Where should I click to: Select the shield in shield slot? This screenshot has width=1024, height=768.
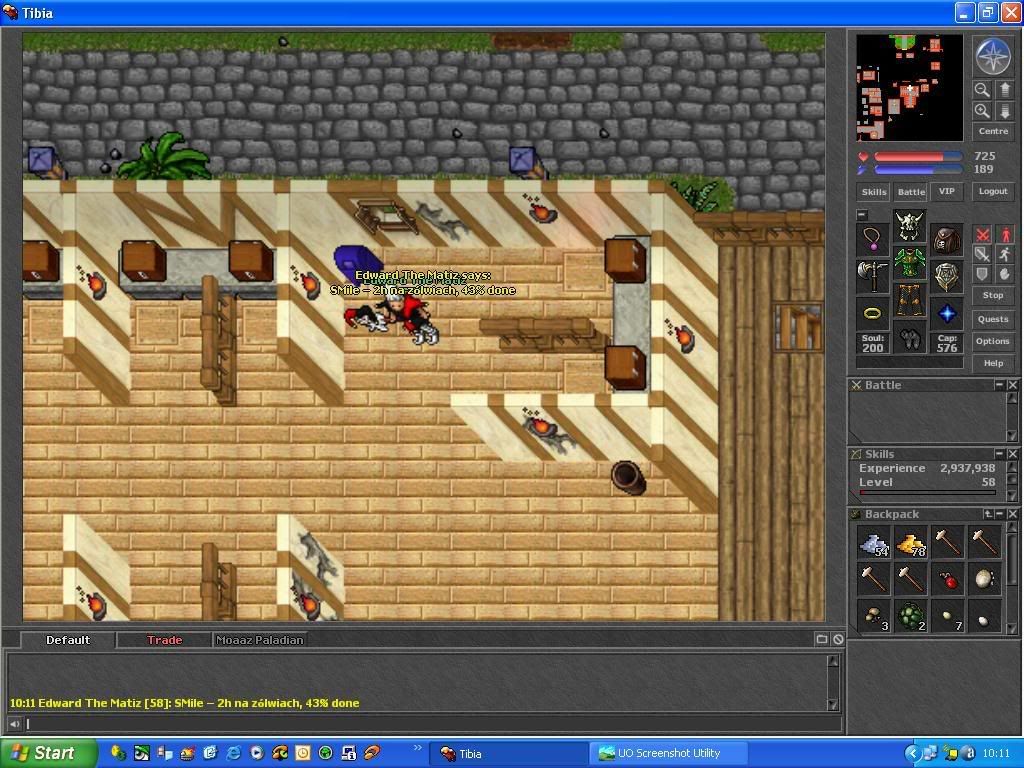[x=946, y=276]
